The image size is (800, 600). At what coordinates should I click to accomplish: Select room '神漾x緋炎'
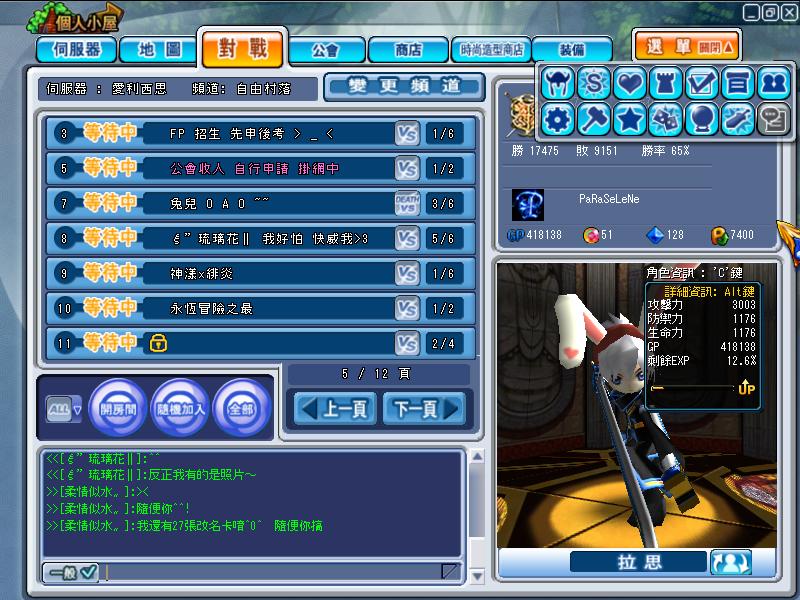(261, 273)
